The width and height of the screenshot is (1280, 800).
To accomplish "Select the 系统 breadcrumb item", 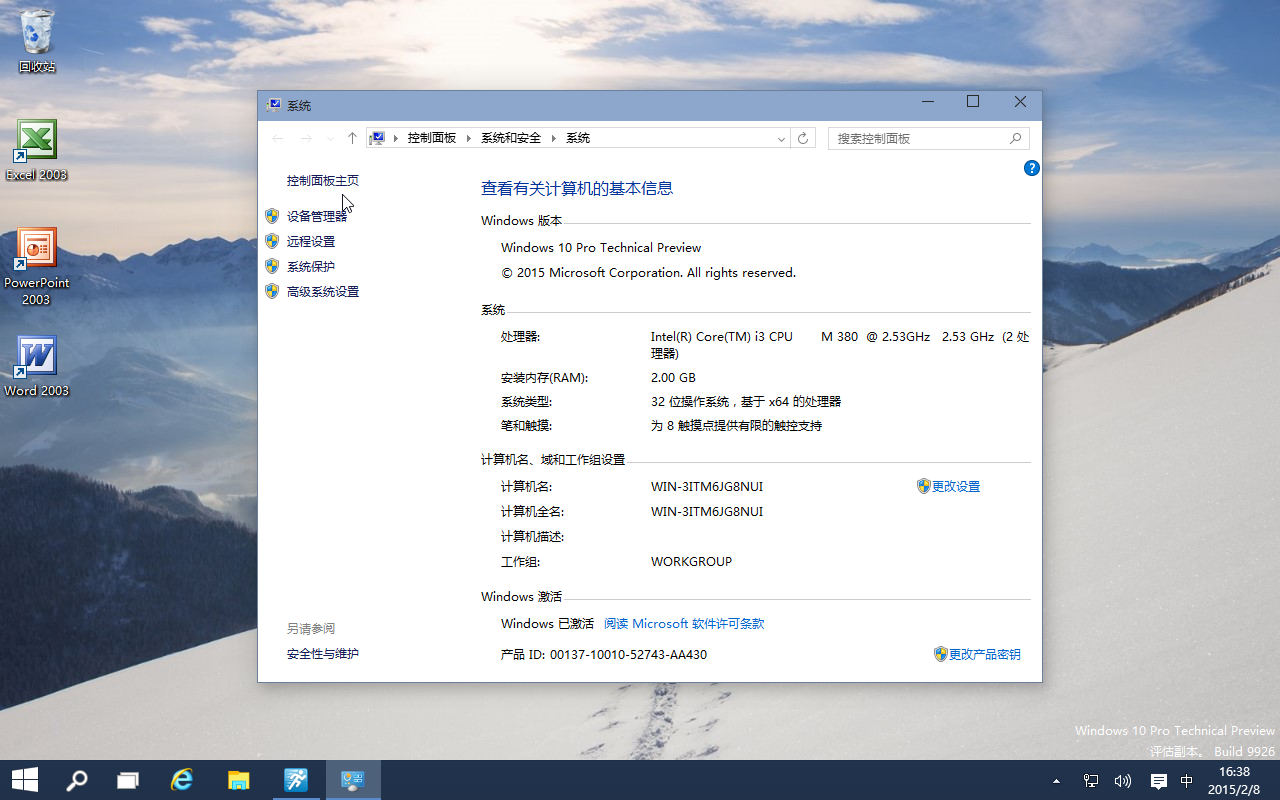I will [x=578, y=138].
